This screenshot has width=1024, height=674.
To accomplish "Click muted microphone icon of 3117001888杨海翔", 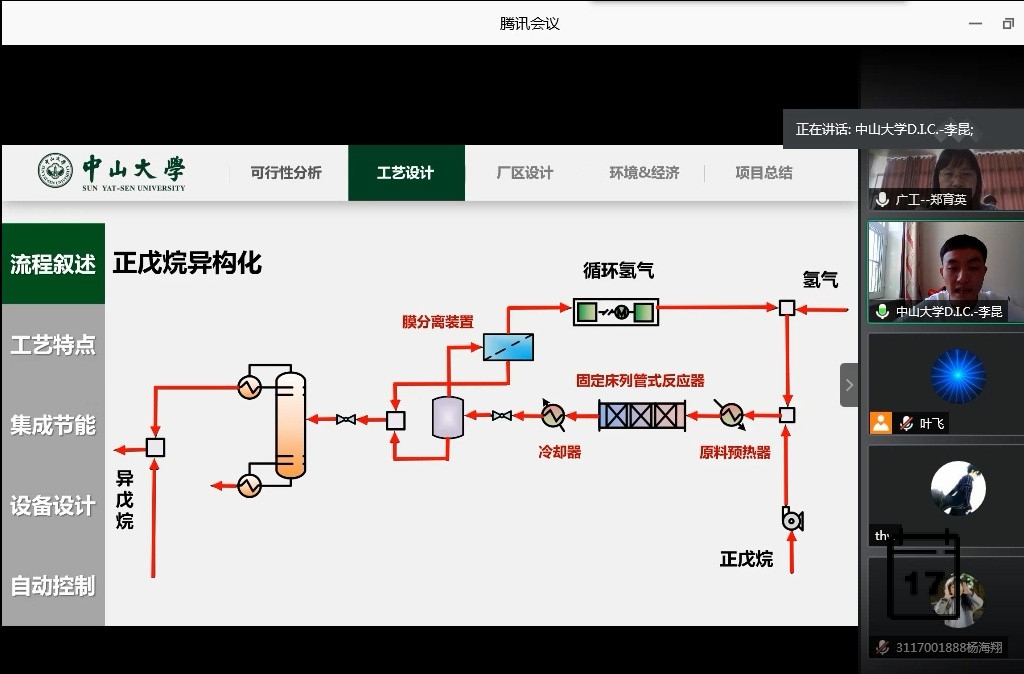I will (x=882, y=647).
